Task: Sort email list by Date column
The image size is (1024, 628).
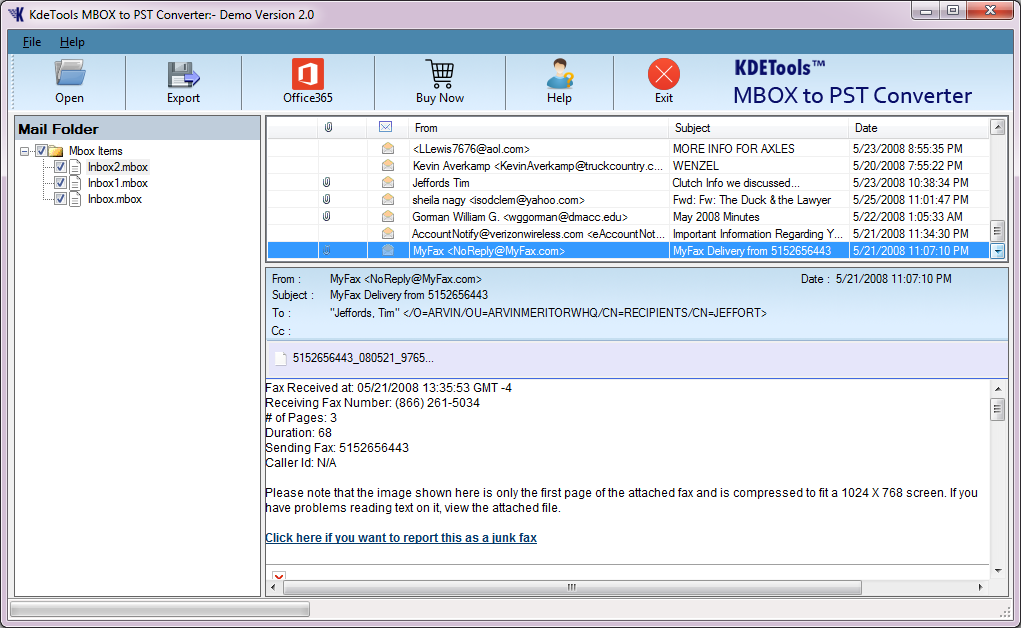Action: [919, 127]
